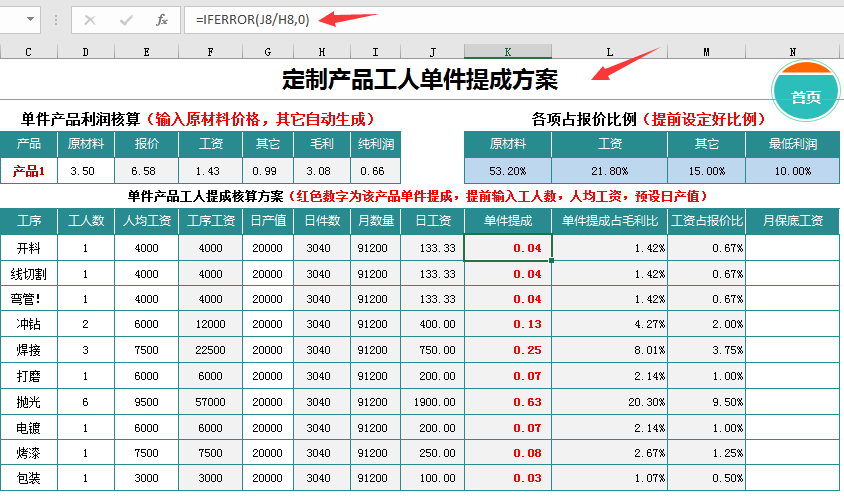Select wage ratio 21.80%
844x498 pixels.
tap(609, 171)
